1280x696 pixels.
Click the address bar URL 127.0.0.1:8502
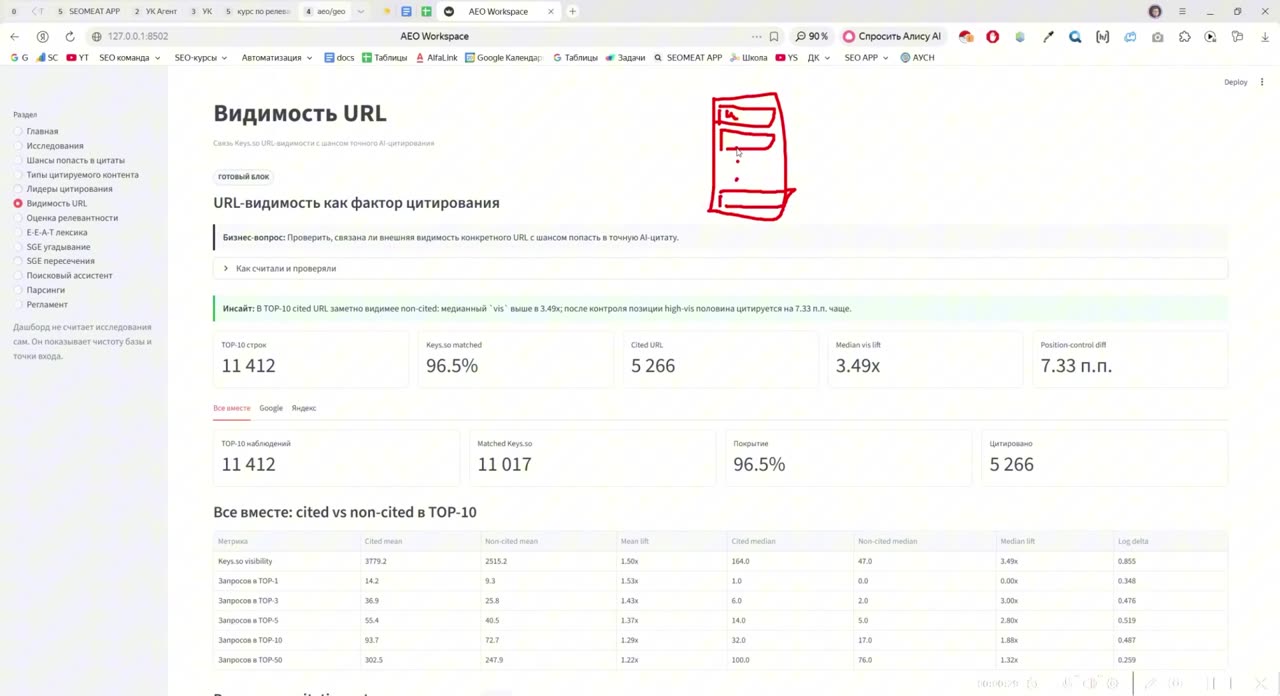[x=138, y=36]
